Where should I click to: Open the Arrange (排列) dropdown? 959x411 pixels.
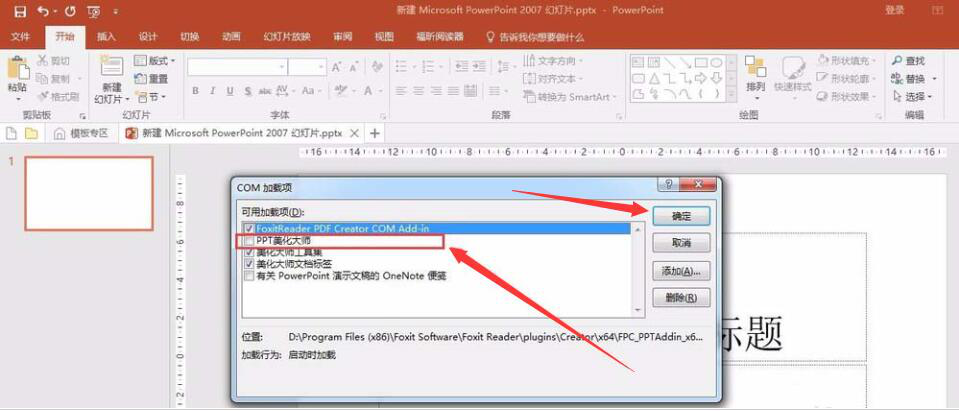(x=756, y=79)
